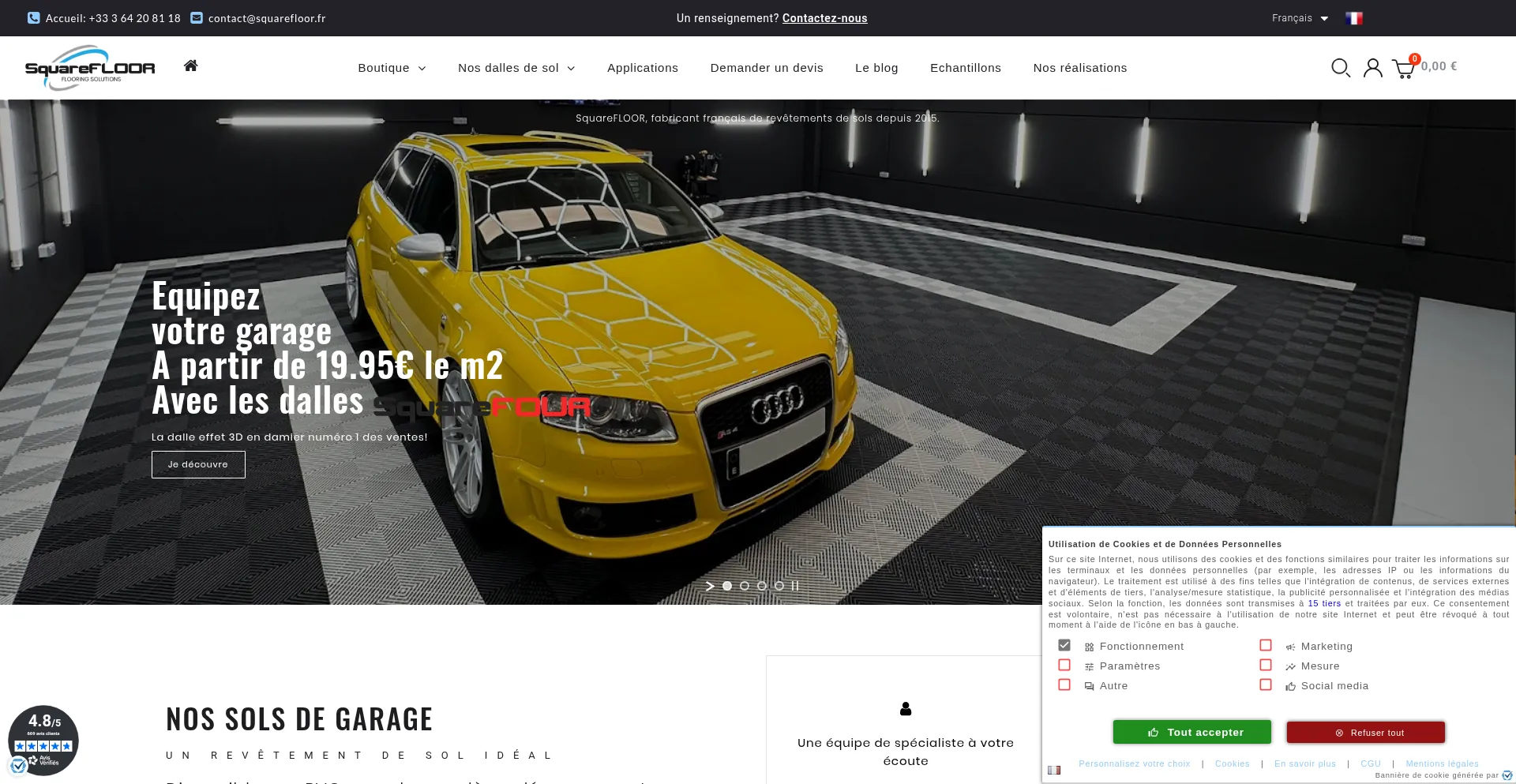Follow the Contactez-nous link
Image resolution: width=1516 pixels, height=784 pixels.
tap(824, 18)
